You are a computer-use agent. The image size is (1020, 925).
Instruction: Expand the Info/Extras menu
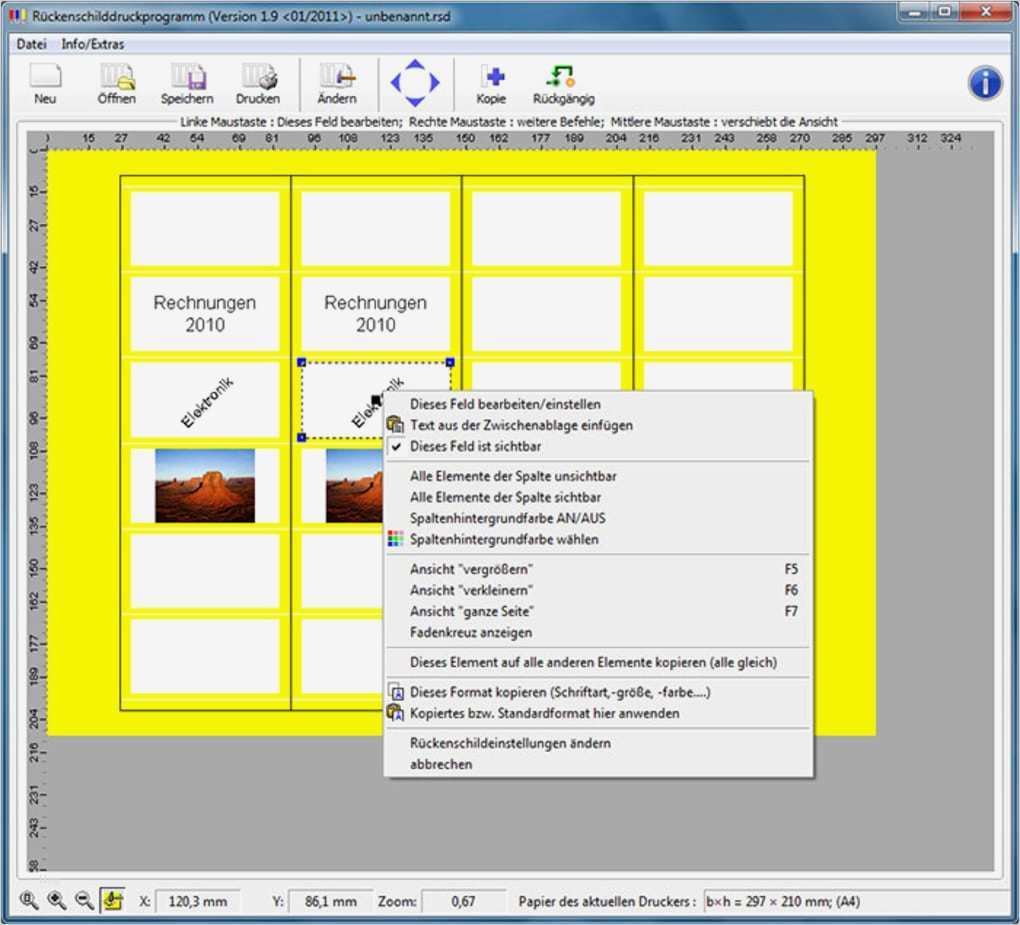pos(92,45)
